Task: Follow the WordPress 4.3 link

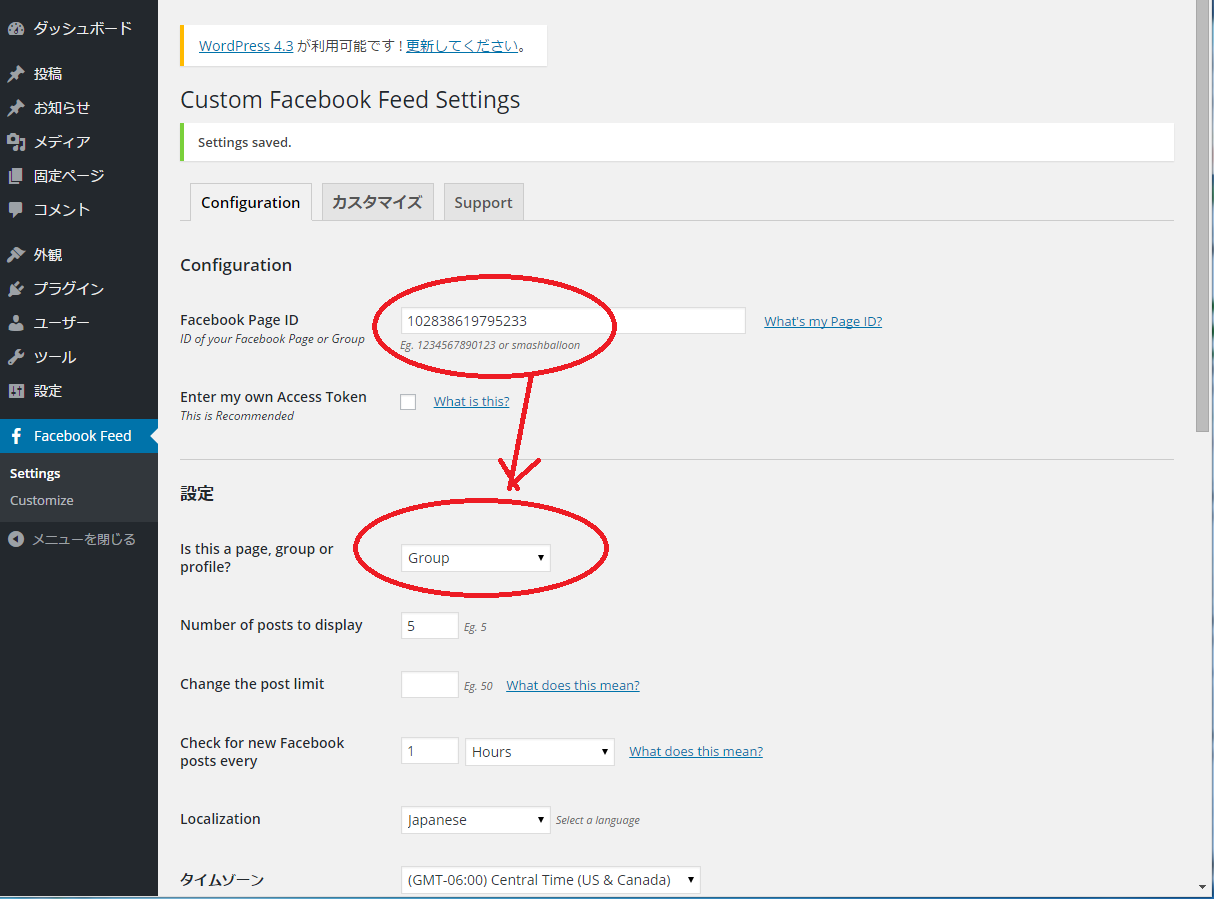Action: coord(246,46)
